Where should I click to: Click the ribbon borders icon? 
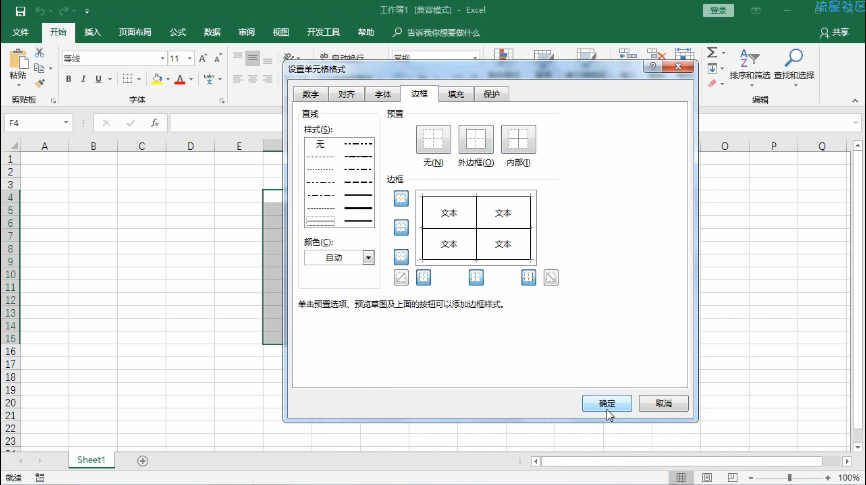pos(128,79)
